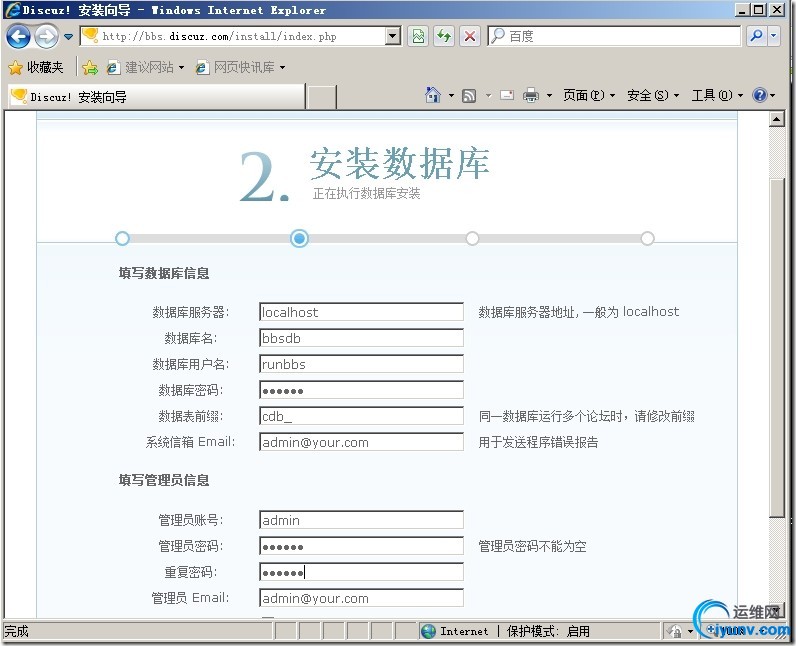Click the 系统信箱 Email field
The height and width of the screenshot is (646, 796).
361,441
